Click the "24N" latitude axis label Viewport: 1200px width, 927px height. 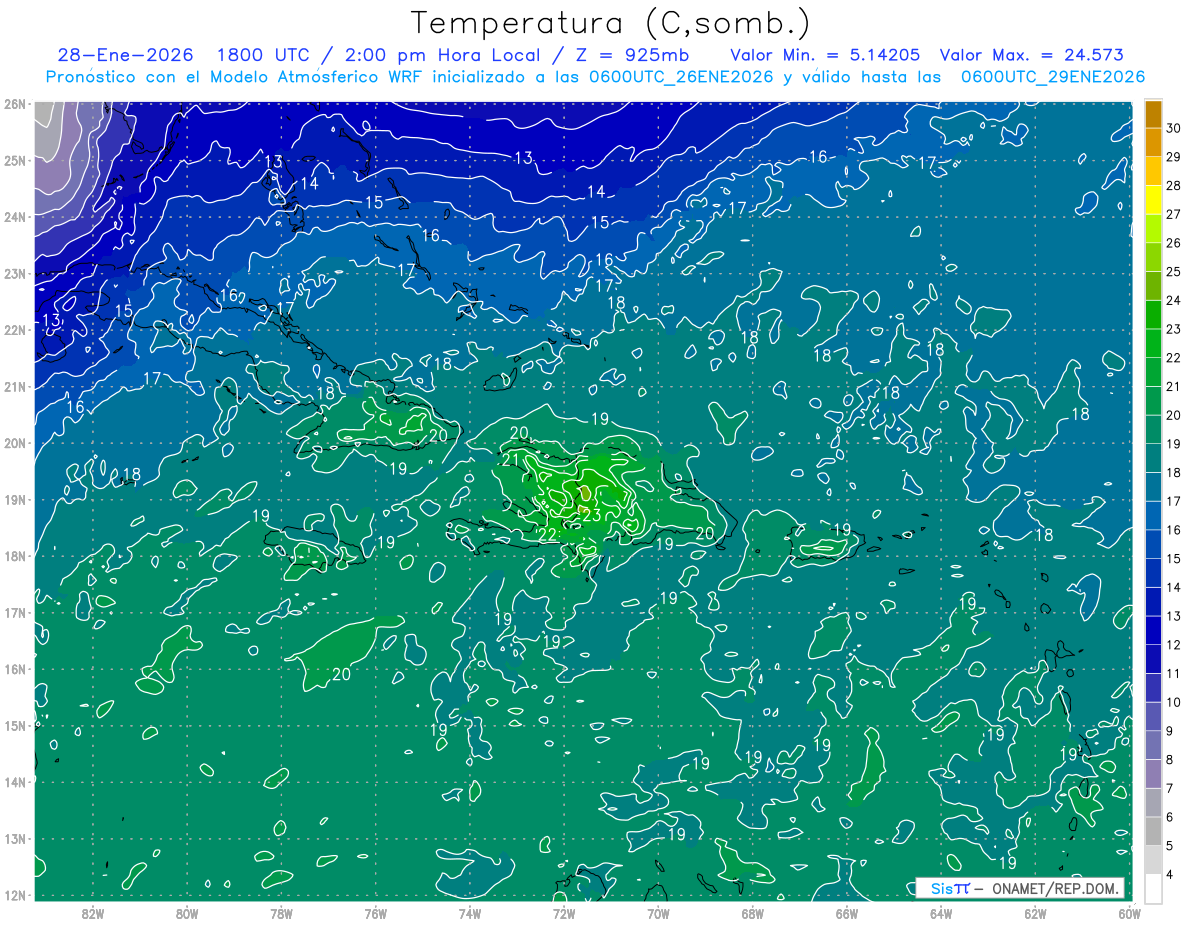[15, 217]
